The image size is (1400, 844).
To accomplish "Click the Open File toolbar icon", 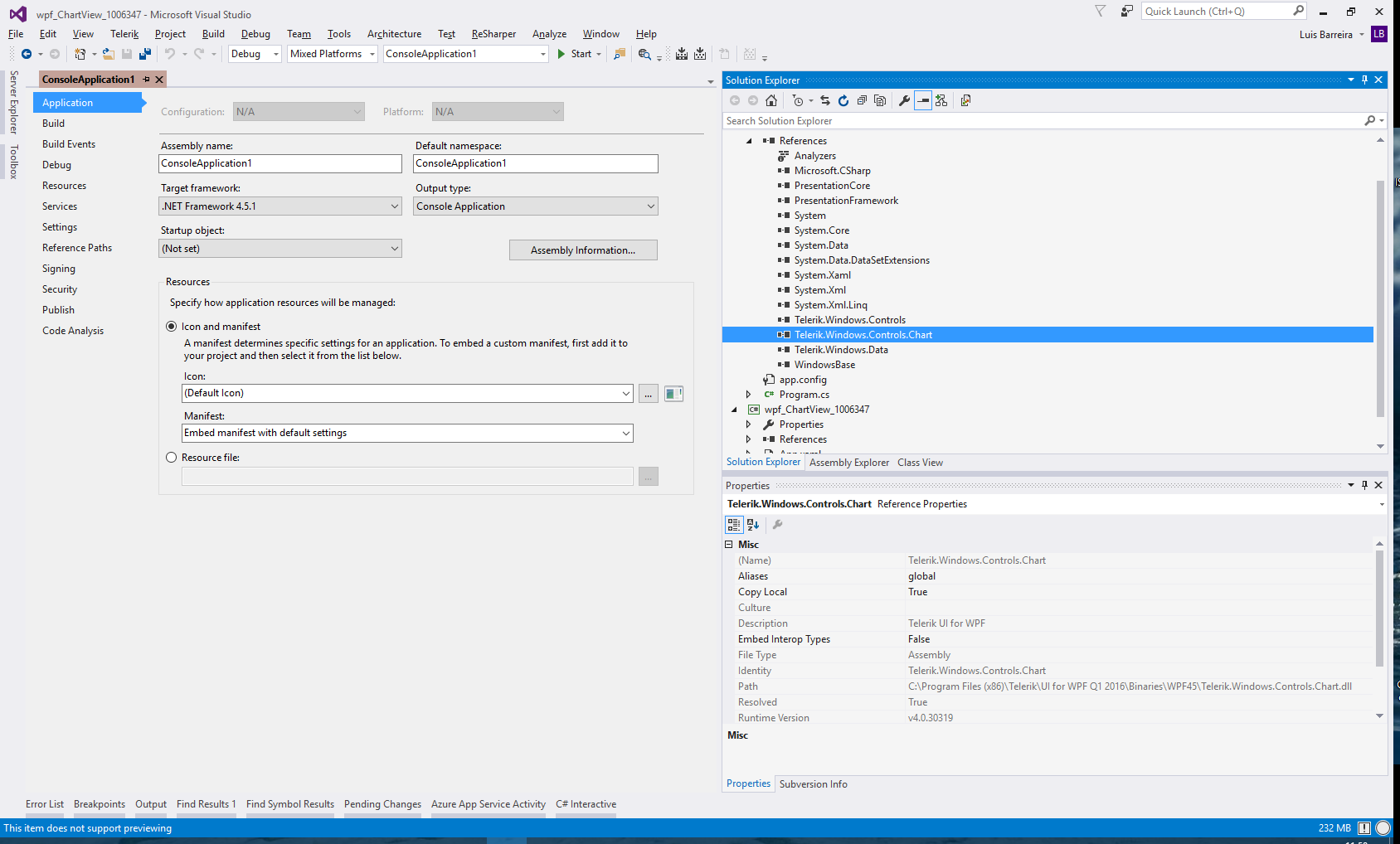I will 109,54.
